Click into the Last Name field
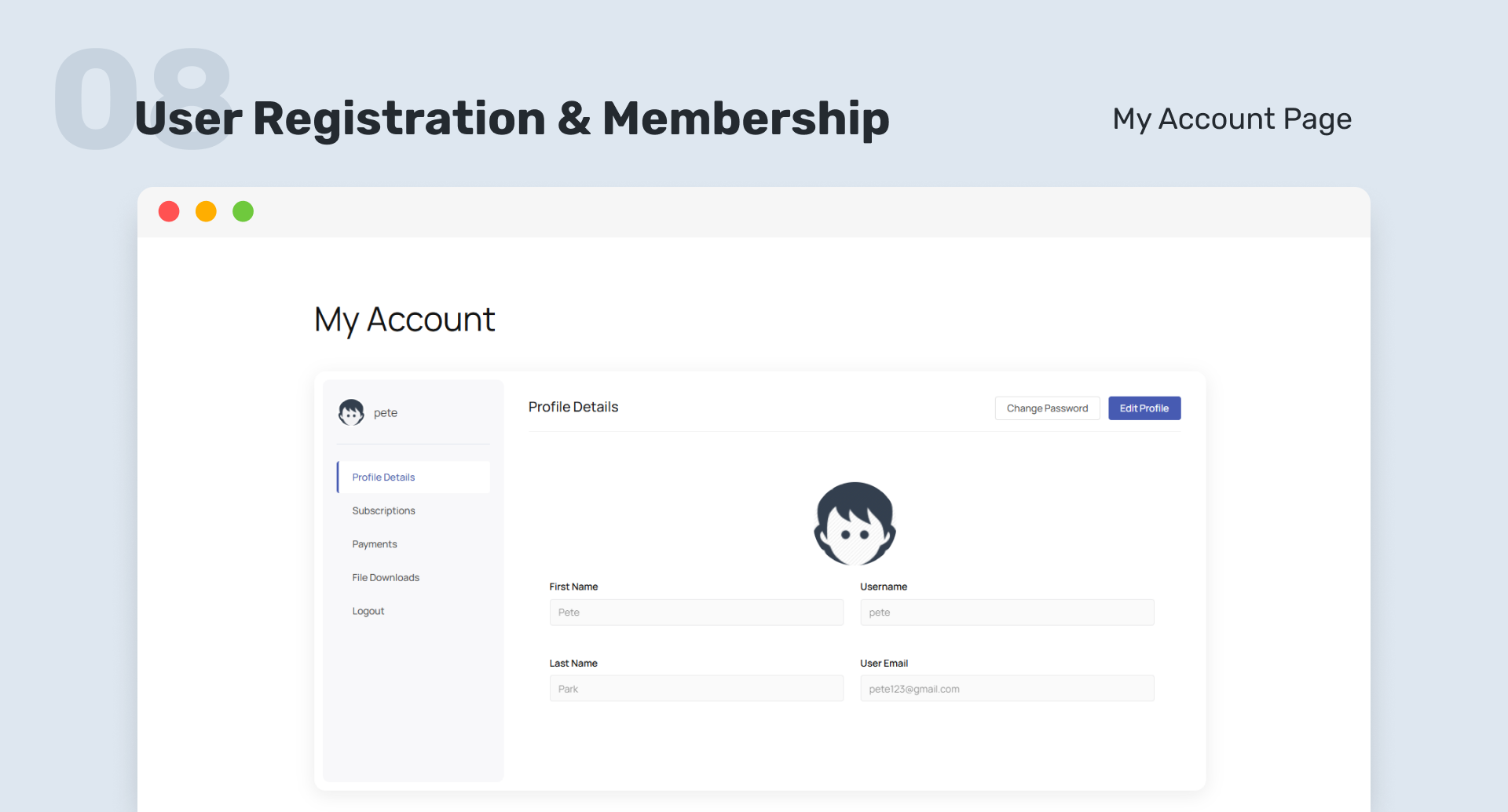The image size is (1508, 812). point(696,689)
